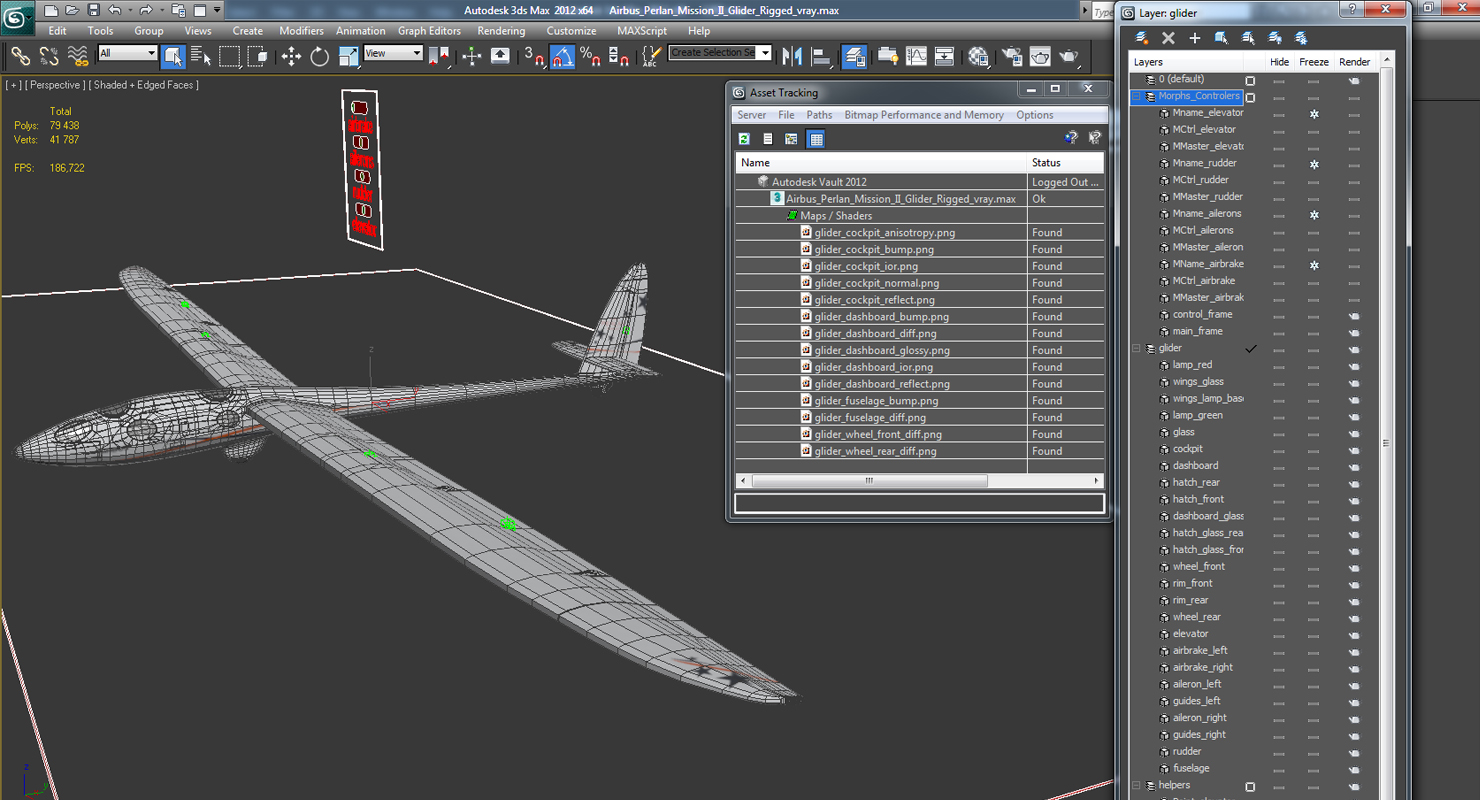Collapse the helpers layer tree
Image resolution: width=1480 pixels, height=800 pixels.
click(x=1136, y=786)
